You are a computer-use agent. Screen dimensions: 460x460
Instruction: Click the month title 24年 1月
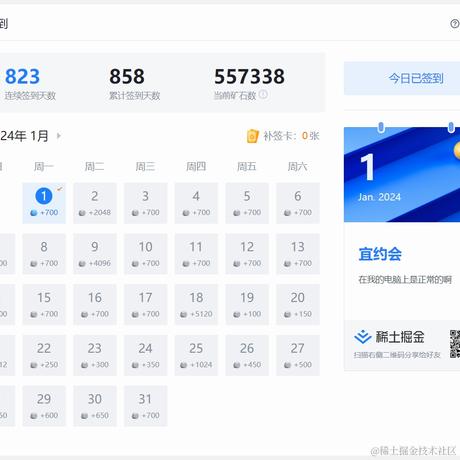(x=24, y=136)
